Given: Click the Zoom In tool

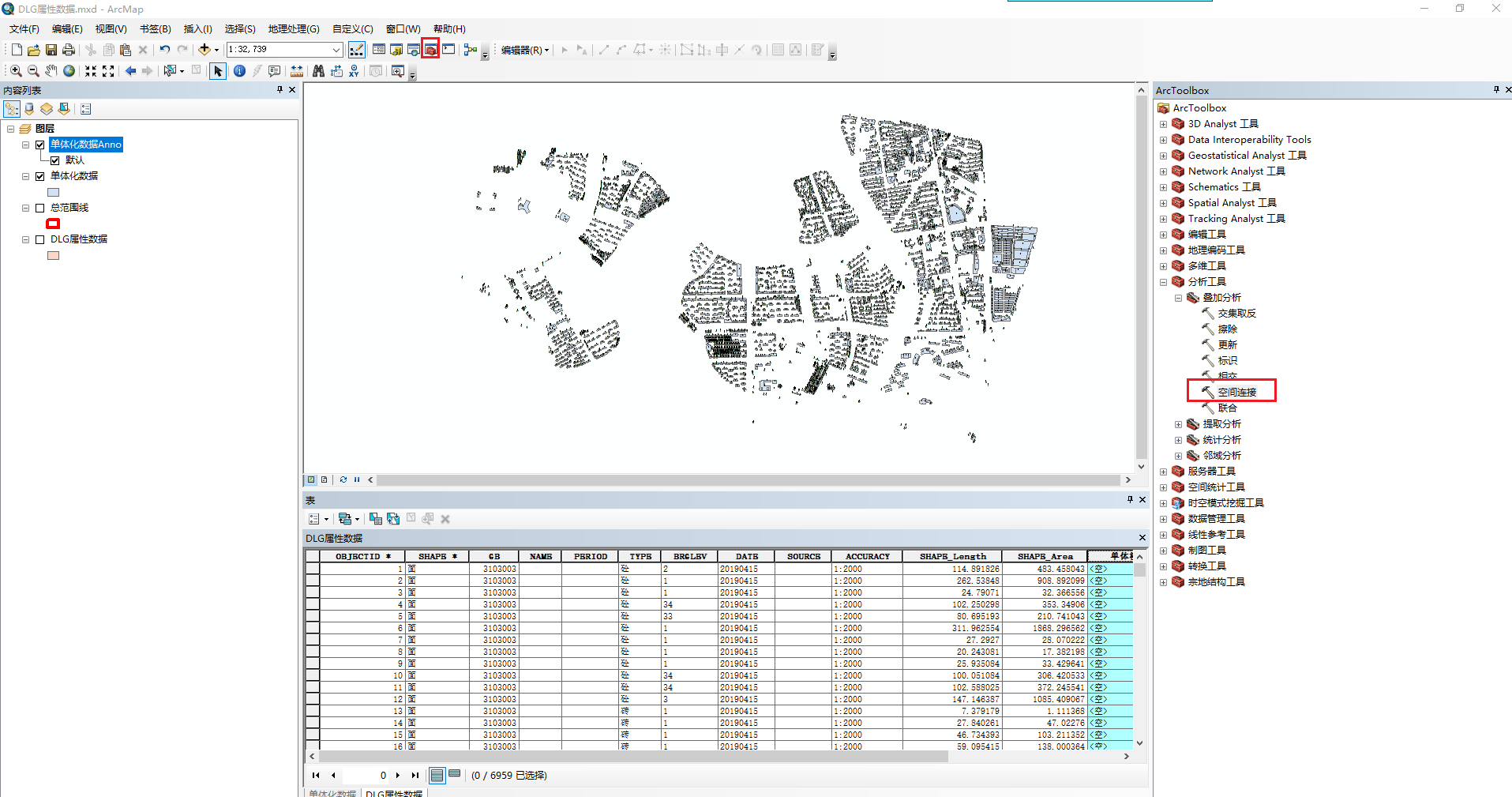Looking at the screenshot, I should tap(15, 71).
